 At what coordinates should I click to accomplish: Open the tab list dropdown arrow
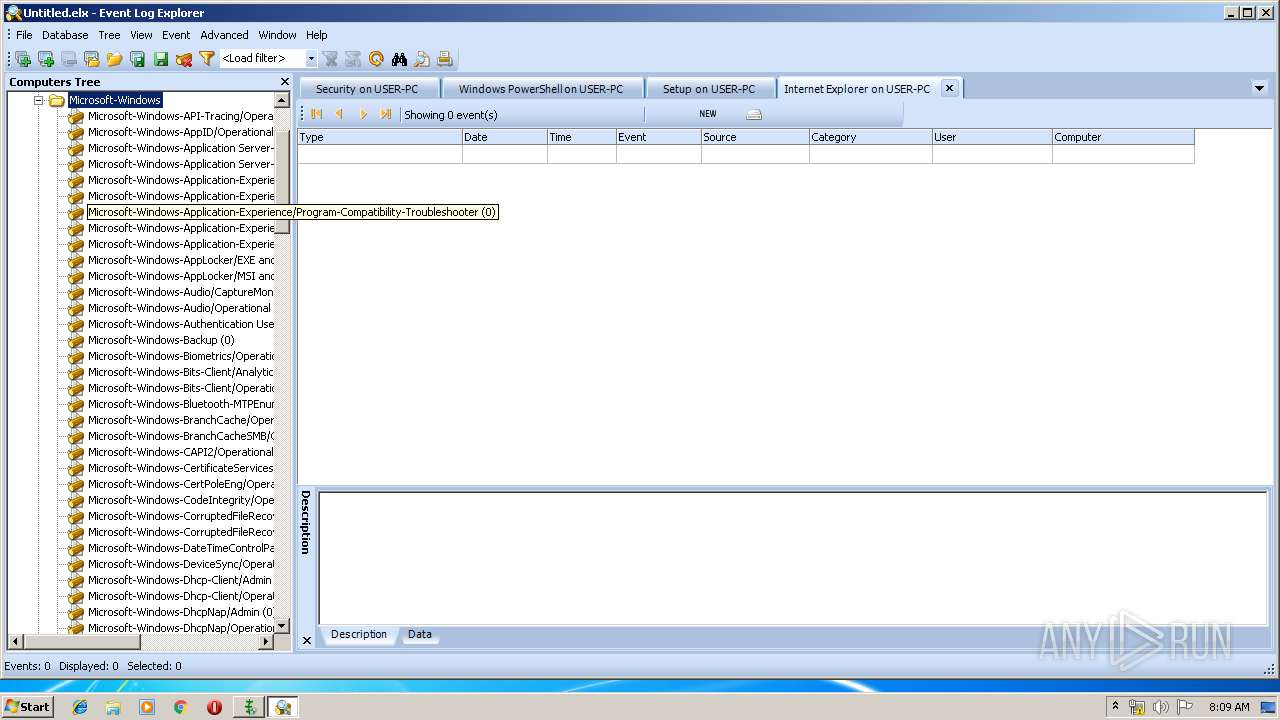[1259, 88]
